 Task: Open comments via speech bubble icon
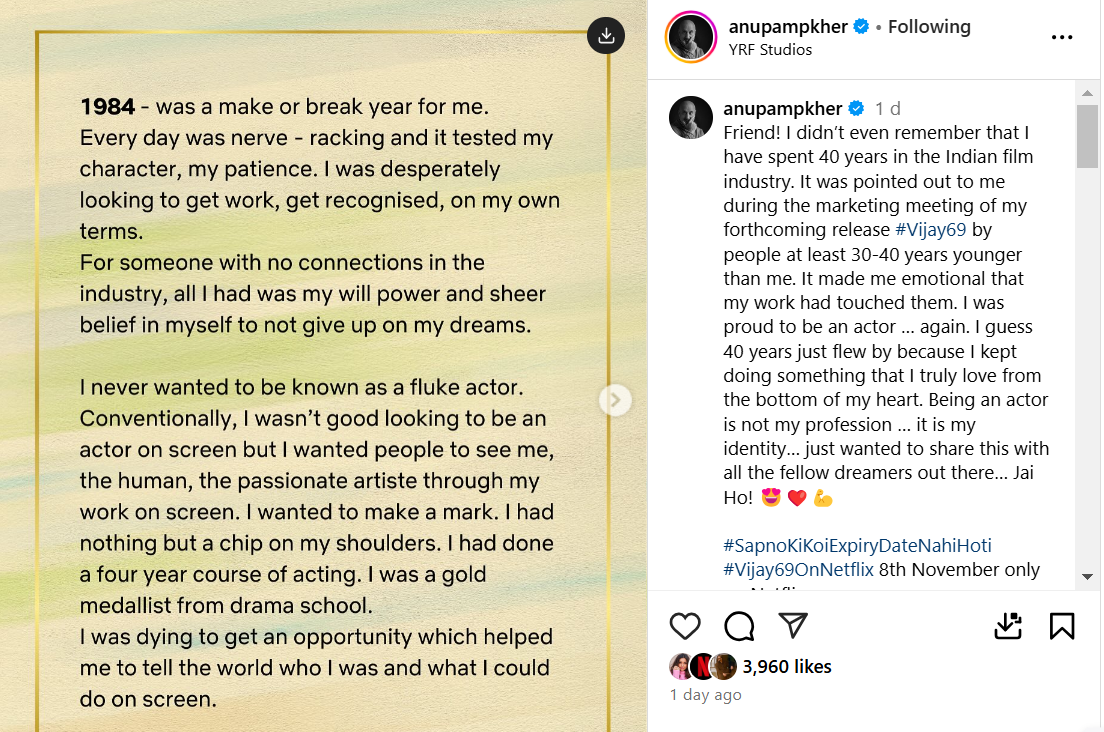[739, 626]
